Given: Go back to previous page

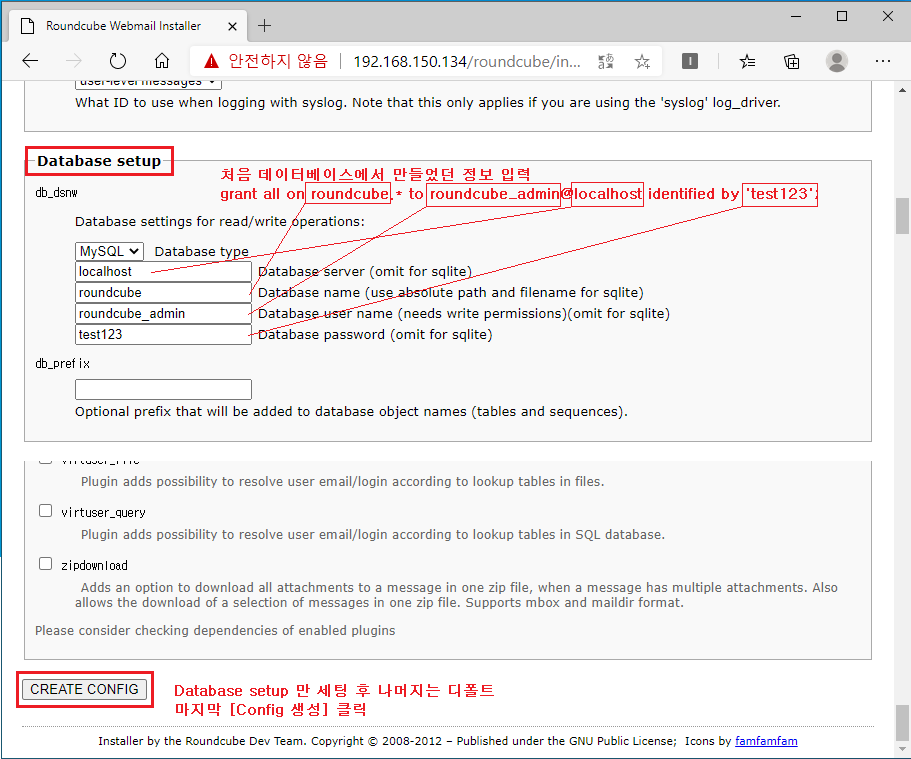Looking at the screenshot, I should coord(30,60).
